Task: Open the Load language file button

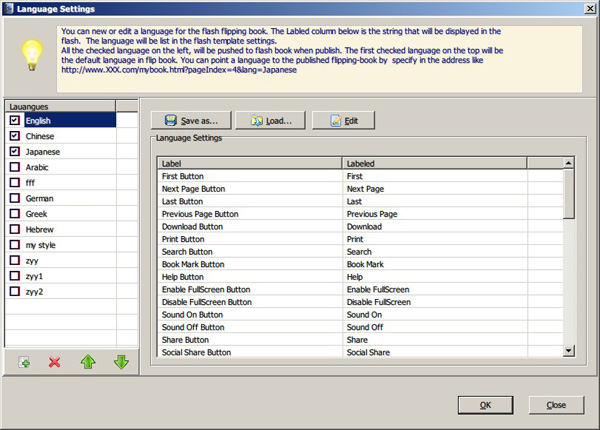Action: click(x=271, y=121)
